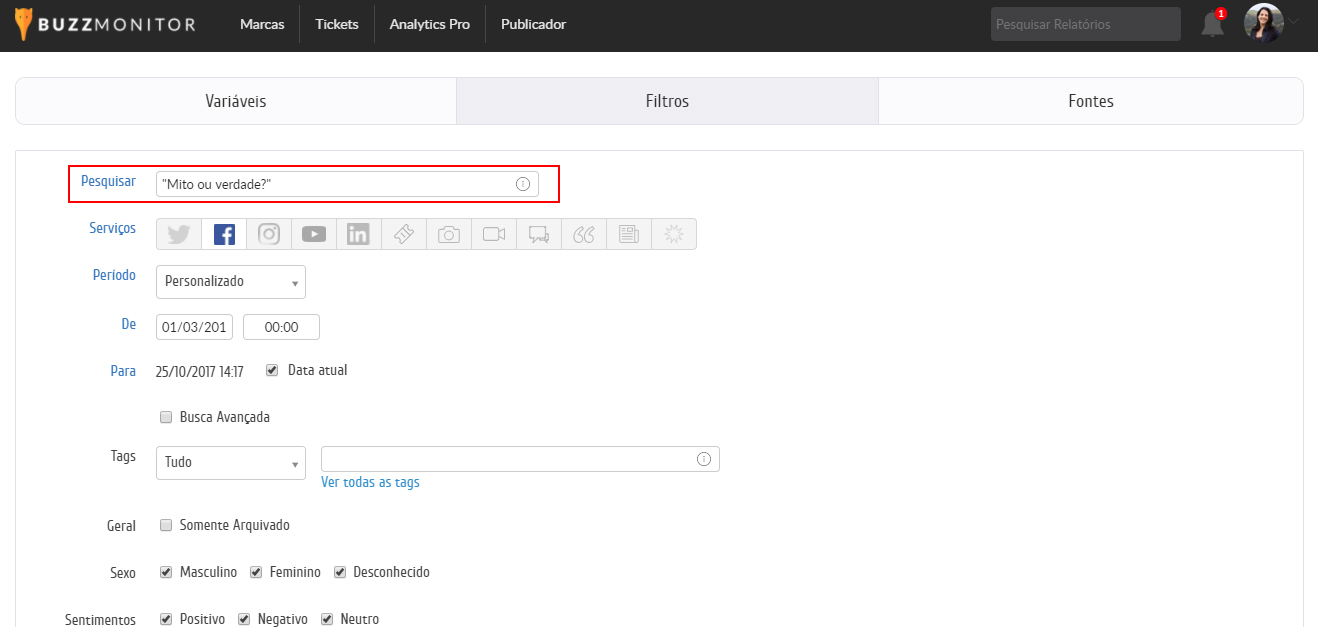1318x627 pixels.
Task: Select the camera photo service icon
Action: pos(449,234)
